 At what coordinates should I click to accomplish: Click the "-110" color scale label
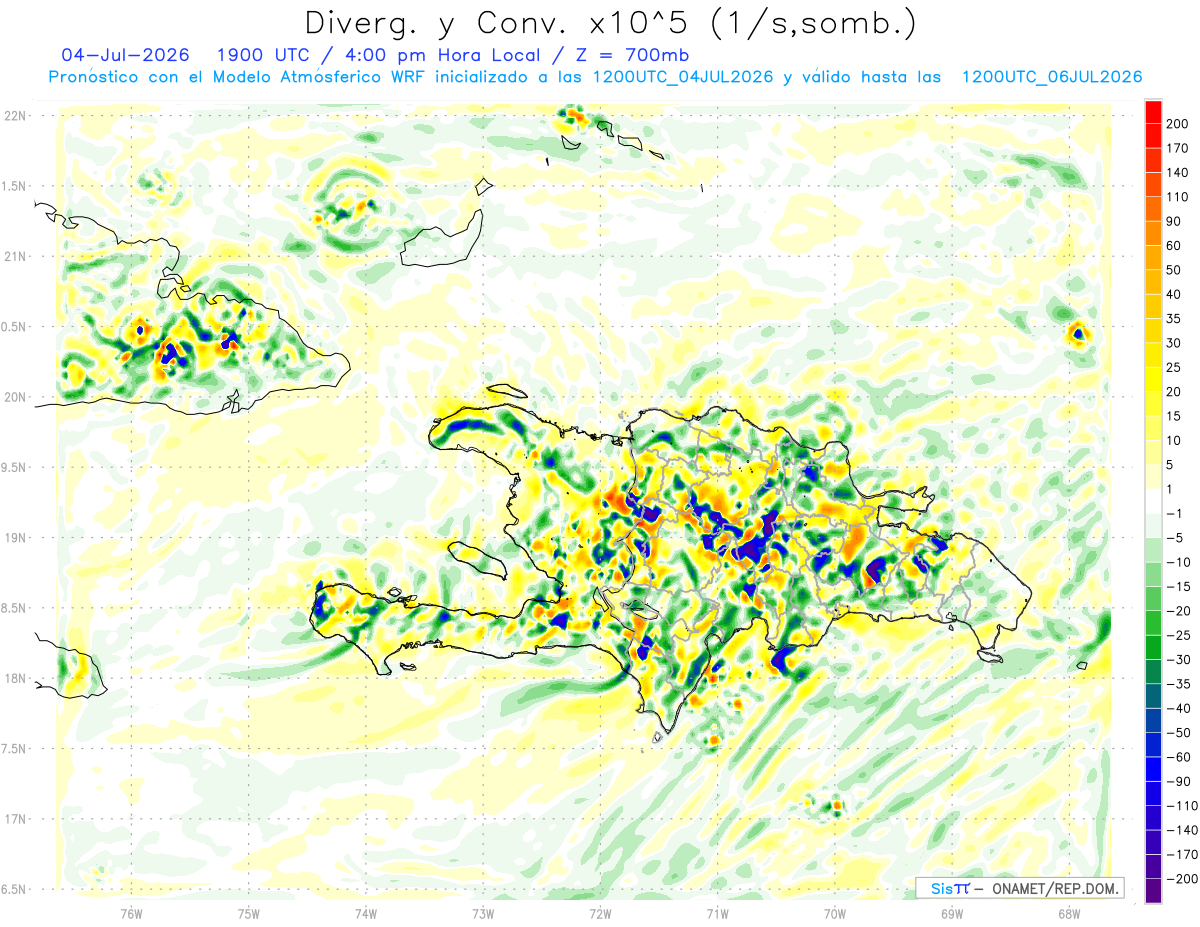(x=1181, y=806)
